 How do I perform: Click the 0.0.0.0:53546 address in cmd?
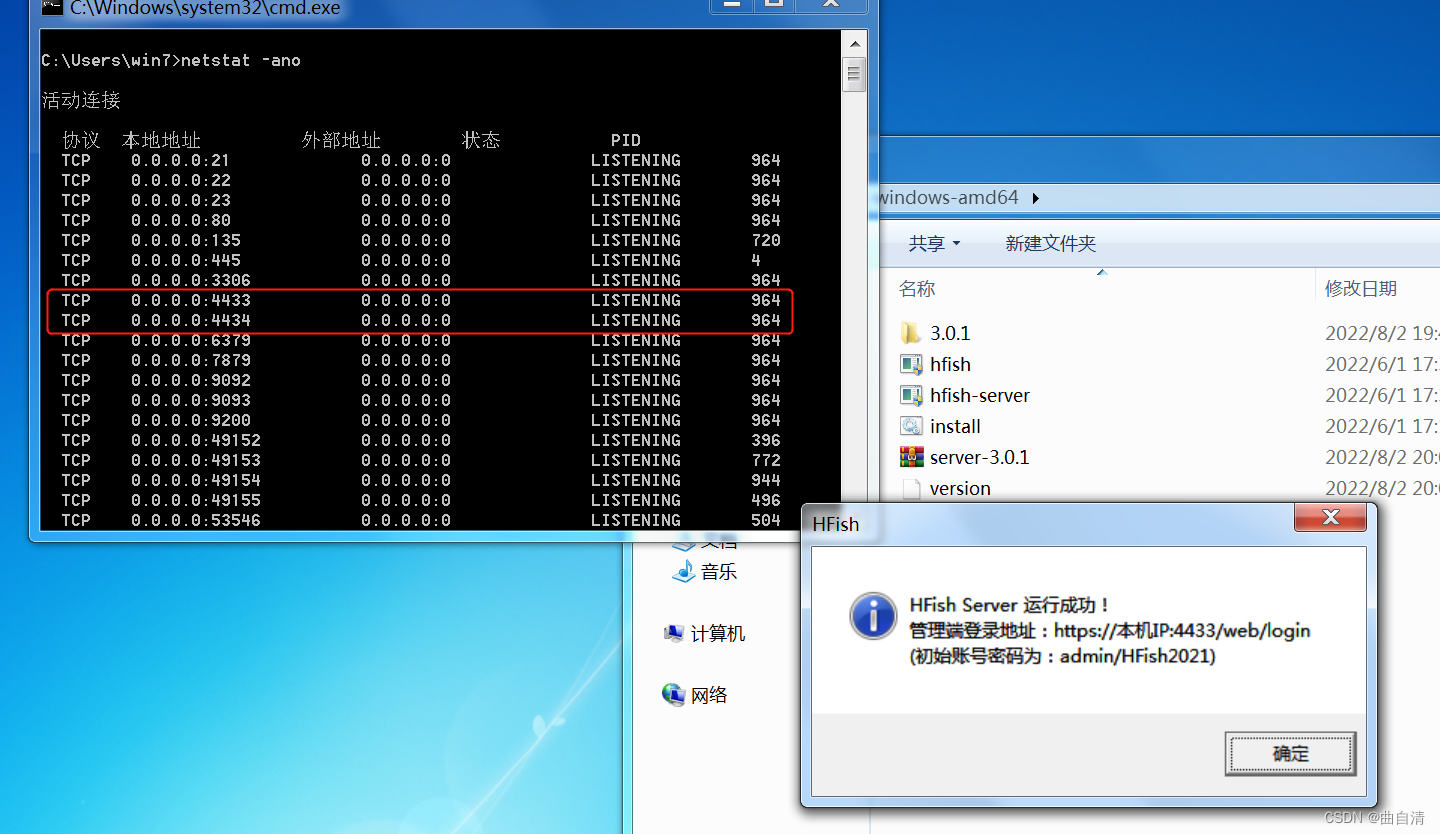(x=196, y=520)
